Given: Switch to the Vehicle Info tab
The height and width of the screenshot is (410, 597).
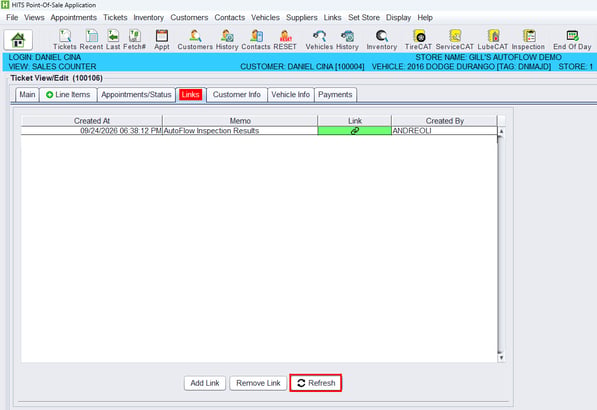Looking at the screenshot, I should coord(291,94).
